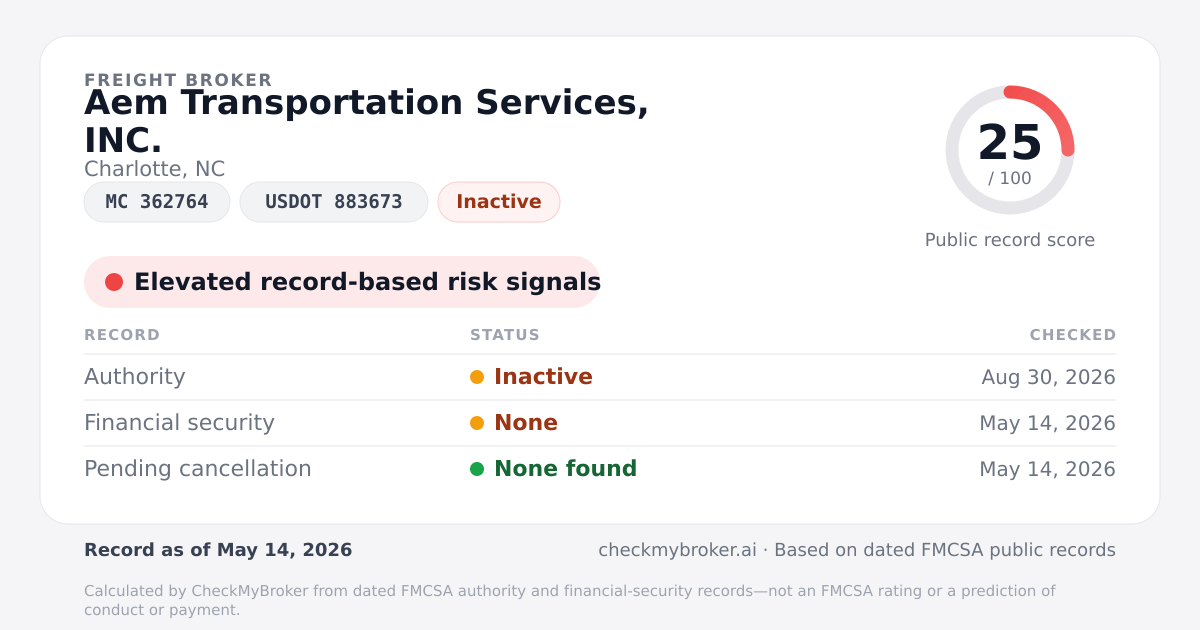Click the red dot in the risk signals banner

coord(114,282)
